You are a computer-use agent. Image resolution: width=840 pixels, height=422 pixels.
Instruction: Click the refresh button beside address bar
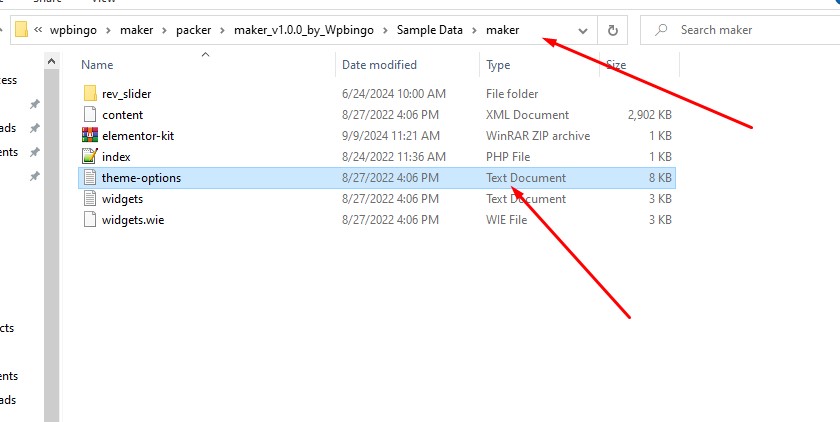613,30
